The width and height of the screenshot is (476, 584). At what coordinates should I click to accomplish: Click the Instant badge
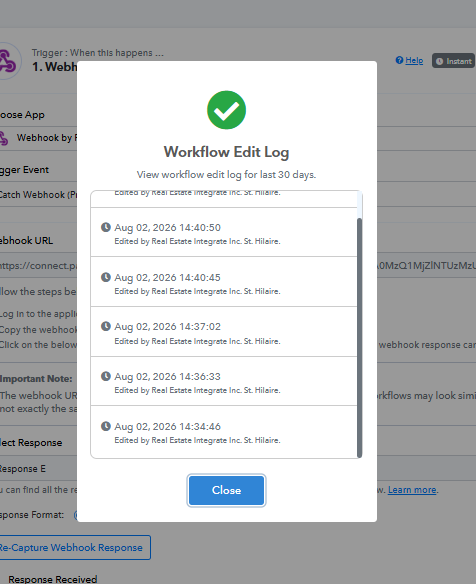point(453,61)
